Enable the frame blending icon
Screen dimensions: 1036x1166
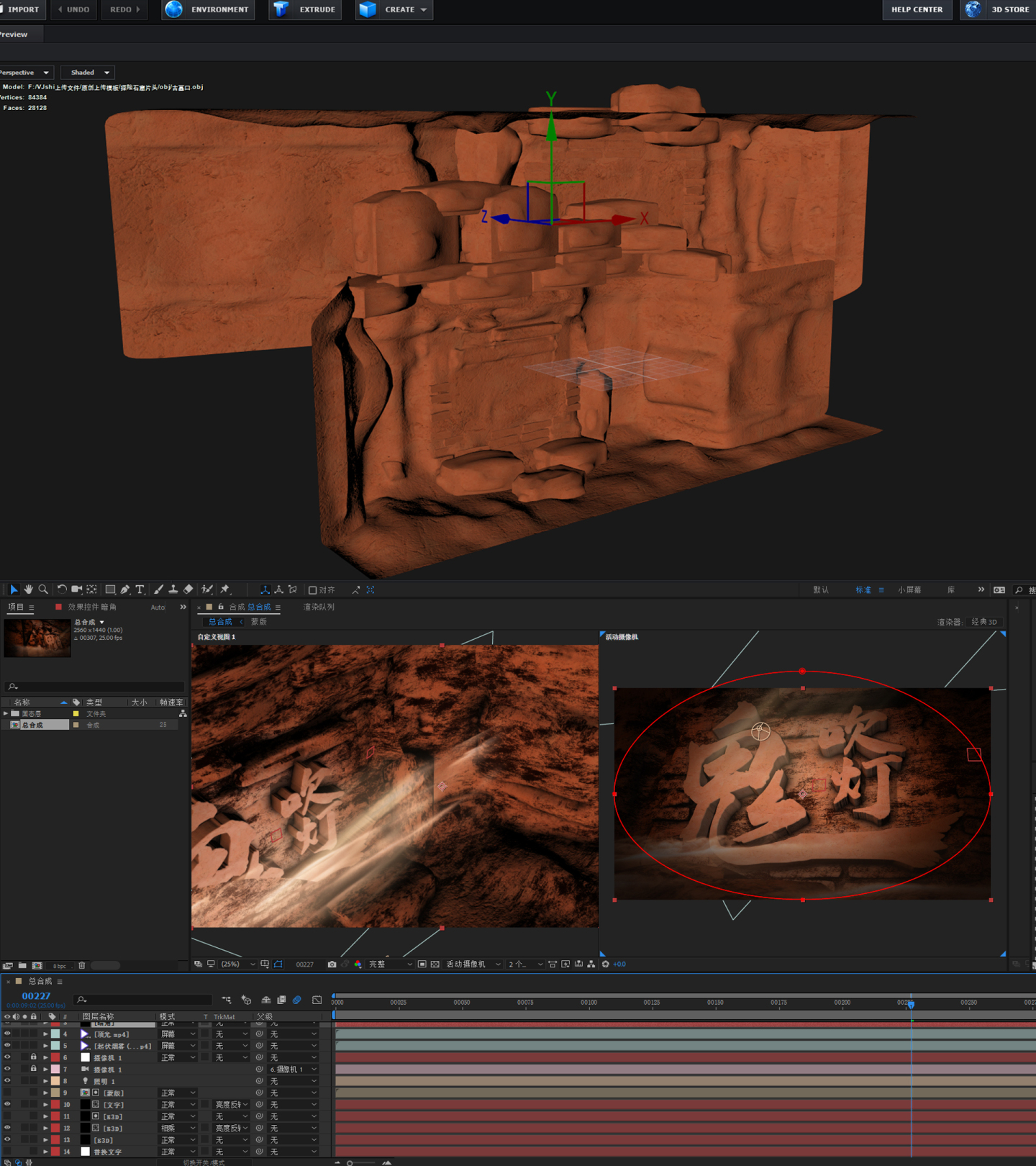tap(281, 1000)
